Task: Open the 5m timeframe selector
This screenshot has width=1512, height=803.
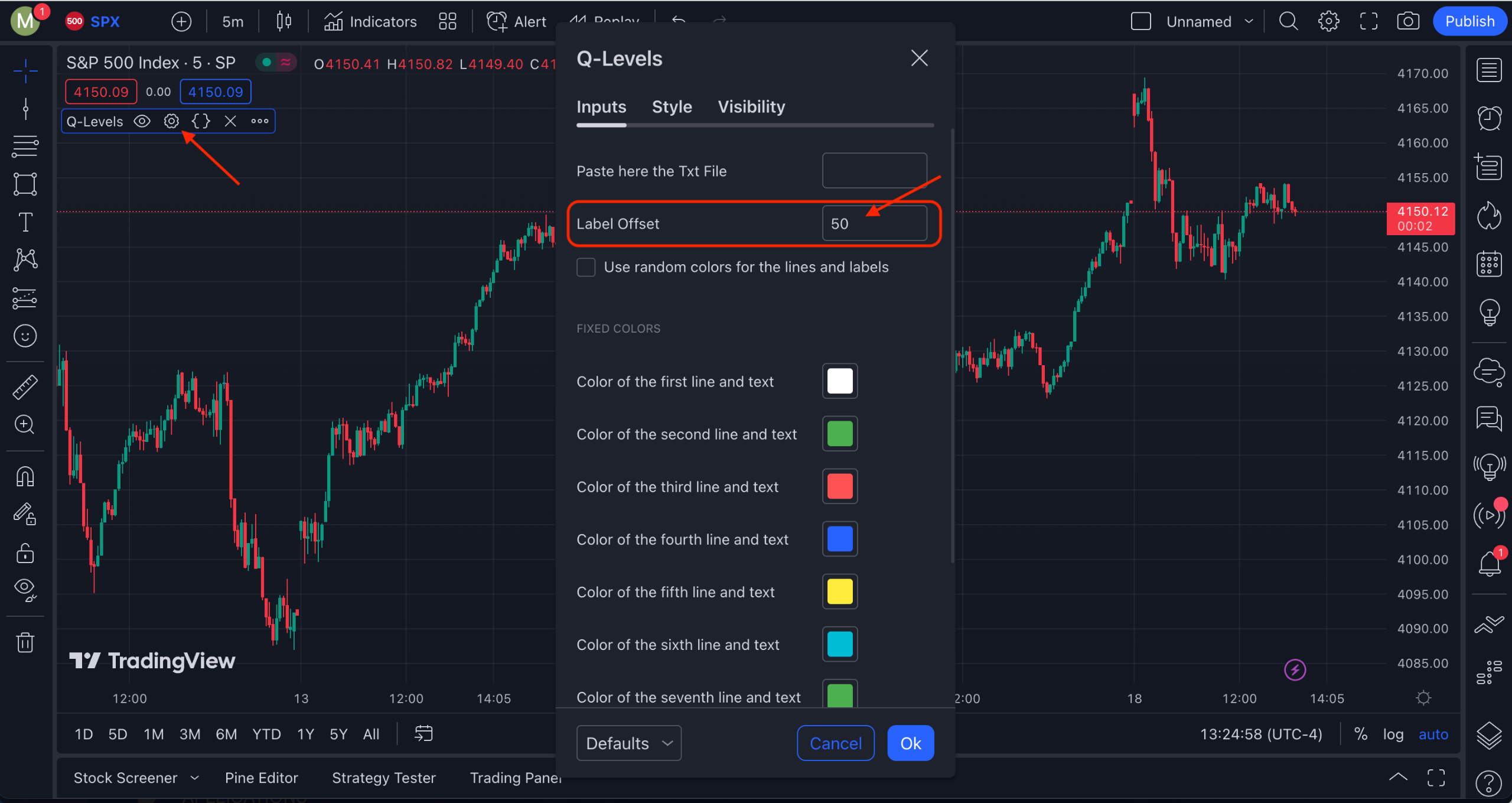Action: tap(232, 21)
